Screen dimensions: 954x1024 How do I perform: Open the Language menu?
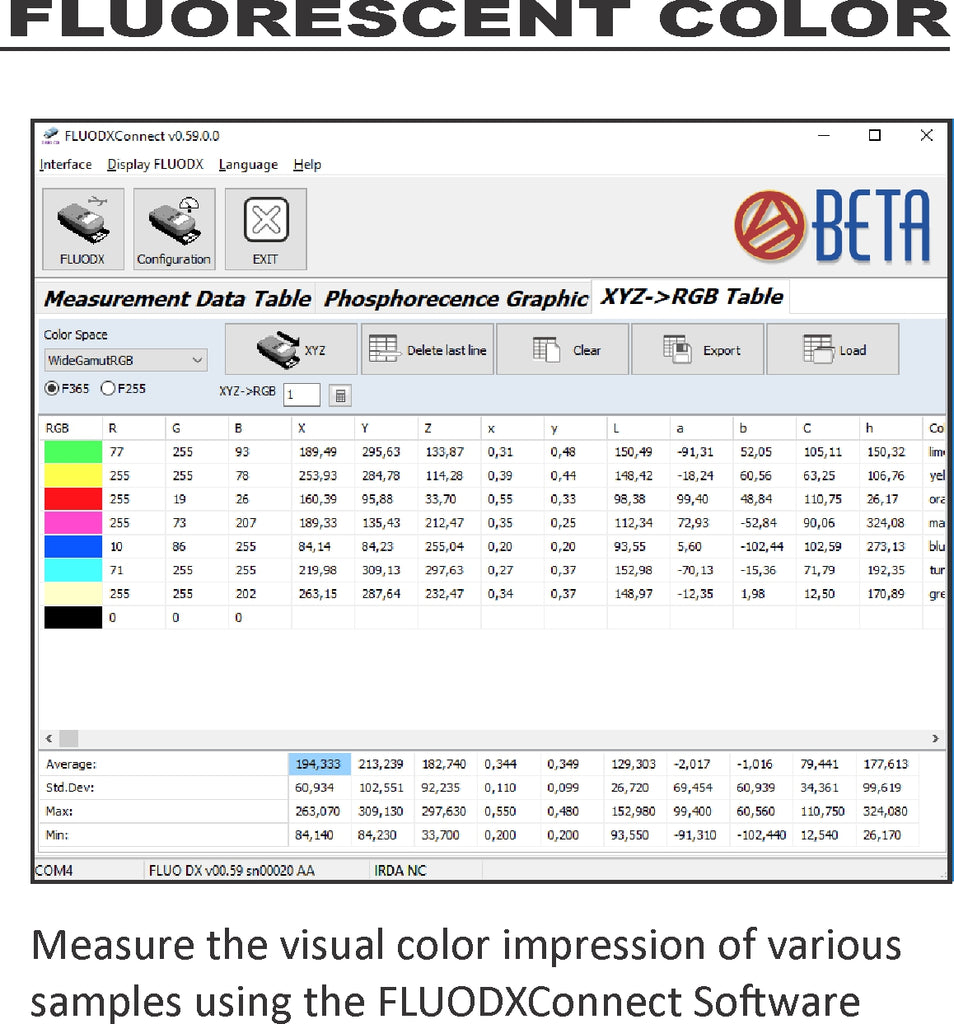pyautogui.click(x=248, y=165)
